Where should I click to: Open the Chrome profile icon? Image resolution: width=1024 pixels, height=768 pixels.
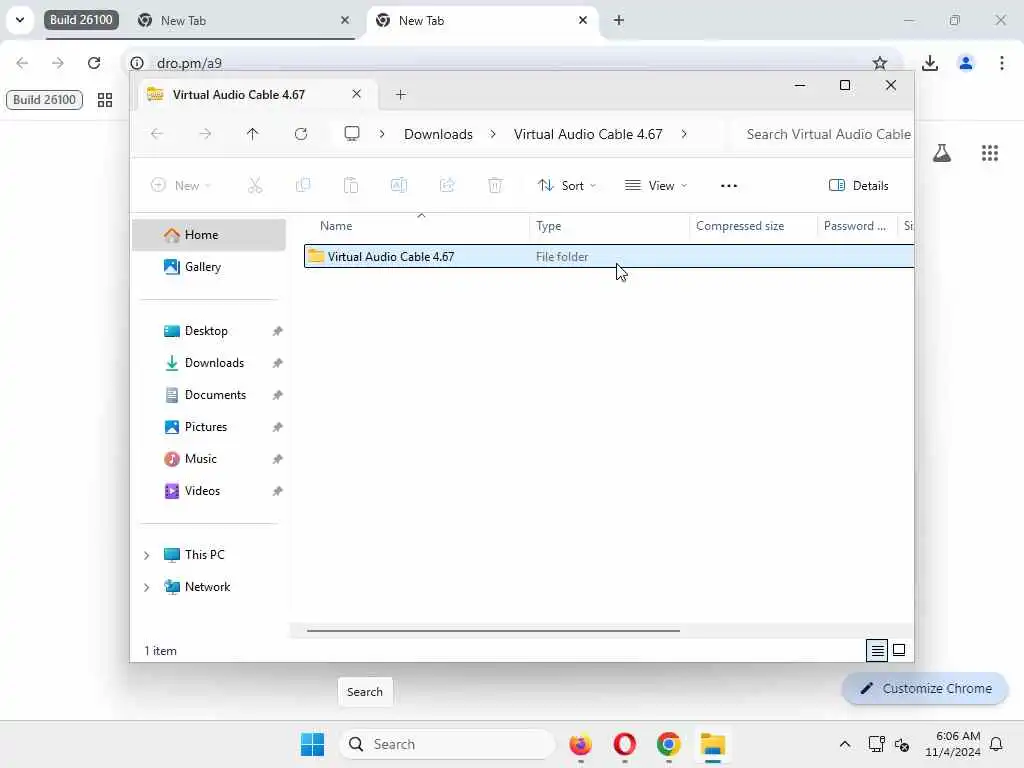click(x=966, y=63)
